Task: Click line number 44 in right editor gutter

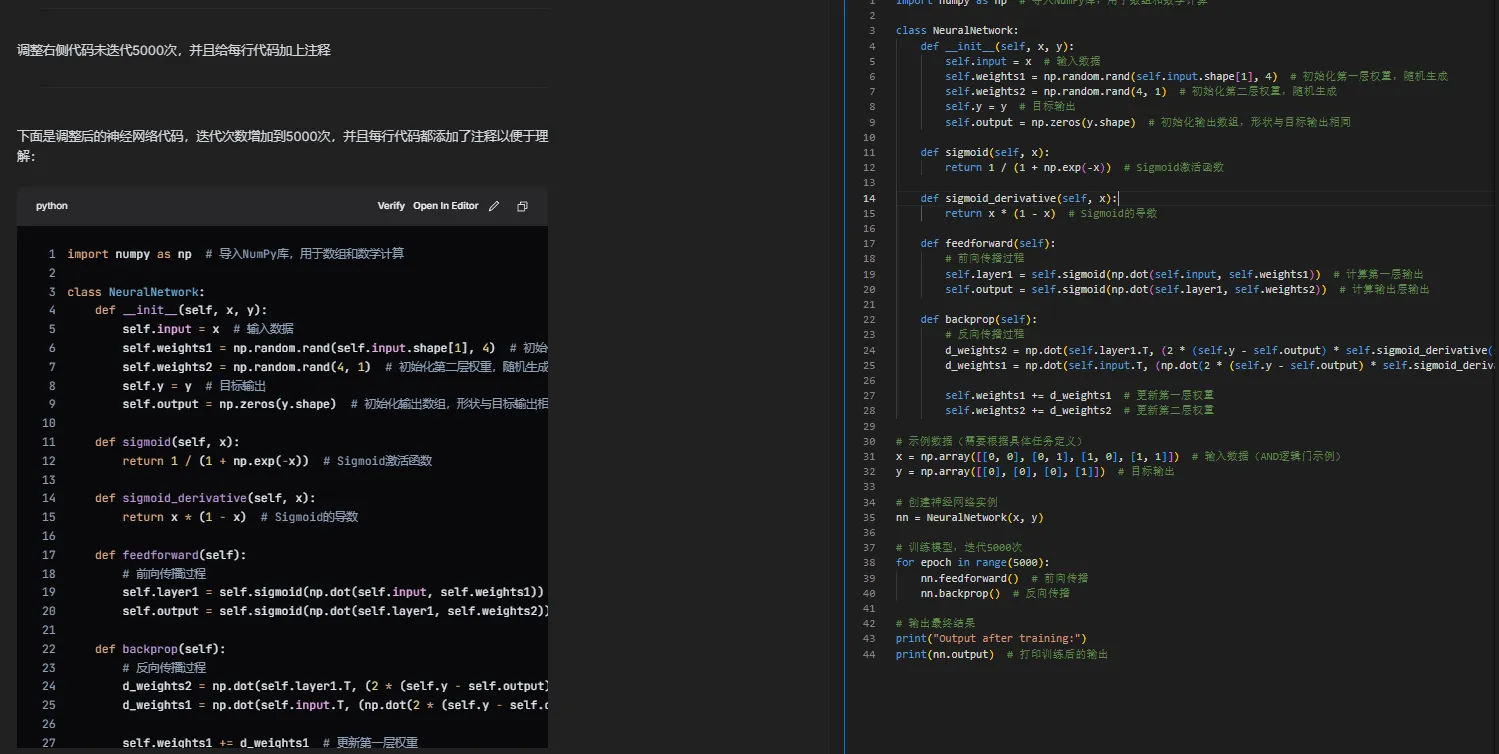Action: tap(870, 654)
